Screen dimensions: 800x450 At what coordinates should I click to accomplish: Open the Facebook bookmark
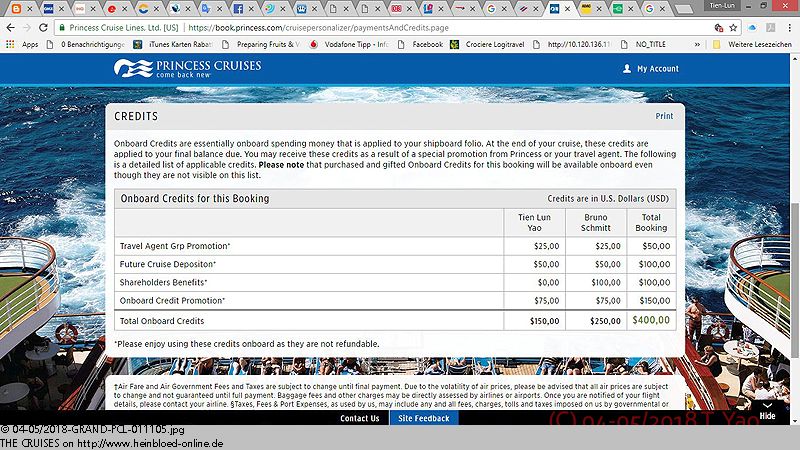tap(420, 44)
